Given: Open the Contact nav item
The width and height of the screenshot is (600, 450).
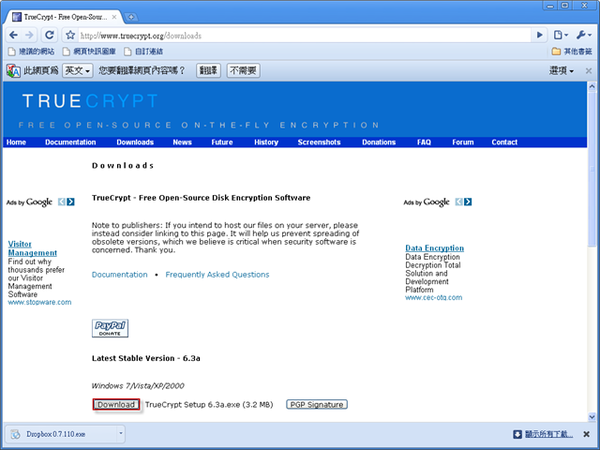Looking at the screenshot, I should click(x=504, y=142).
